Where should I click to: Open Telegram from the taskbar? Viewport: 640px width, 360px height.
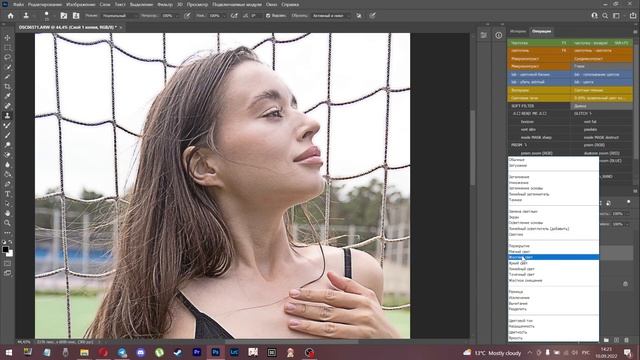pos(122,352)
